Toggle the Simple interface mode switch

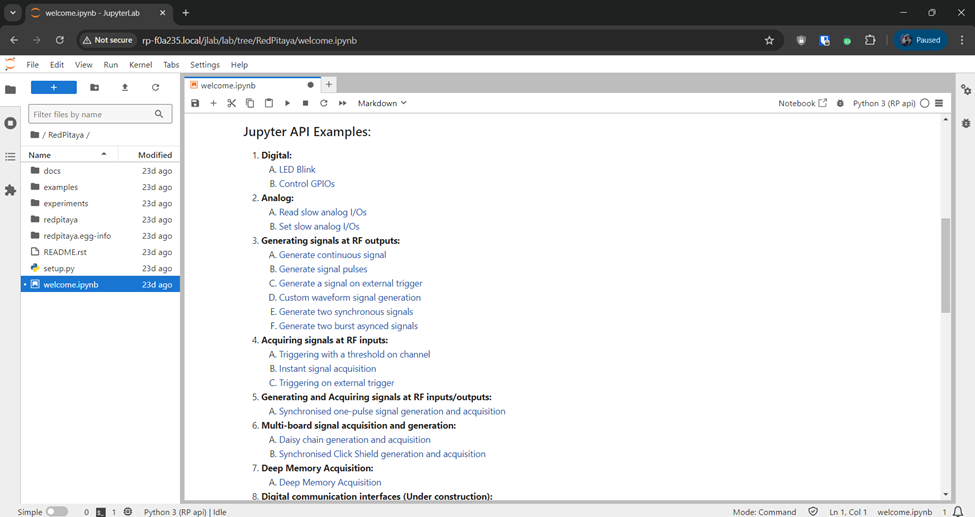pyautogui.click(x=57, y=512)
